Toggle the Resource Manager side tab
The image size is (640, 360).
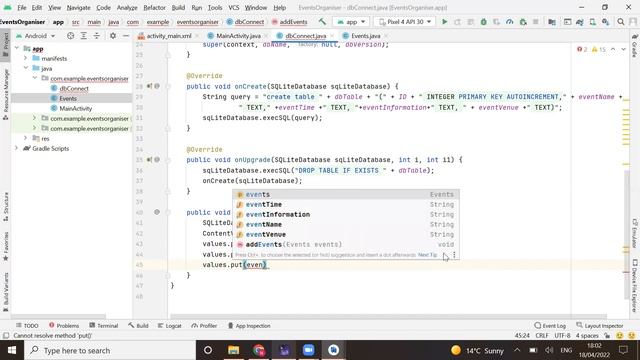pos(5,95)
